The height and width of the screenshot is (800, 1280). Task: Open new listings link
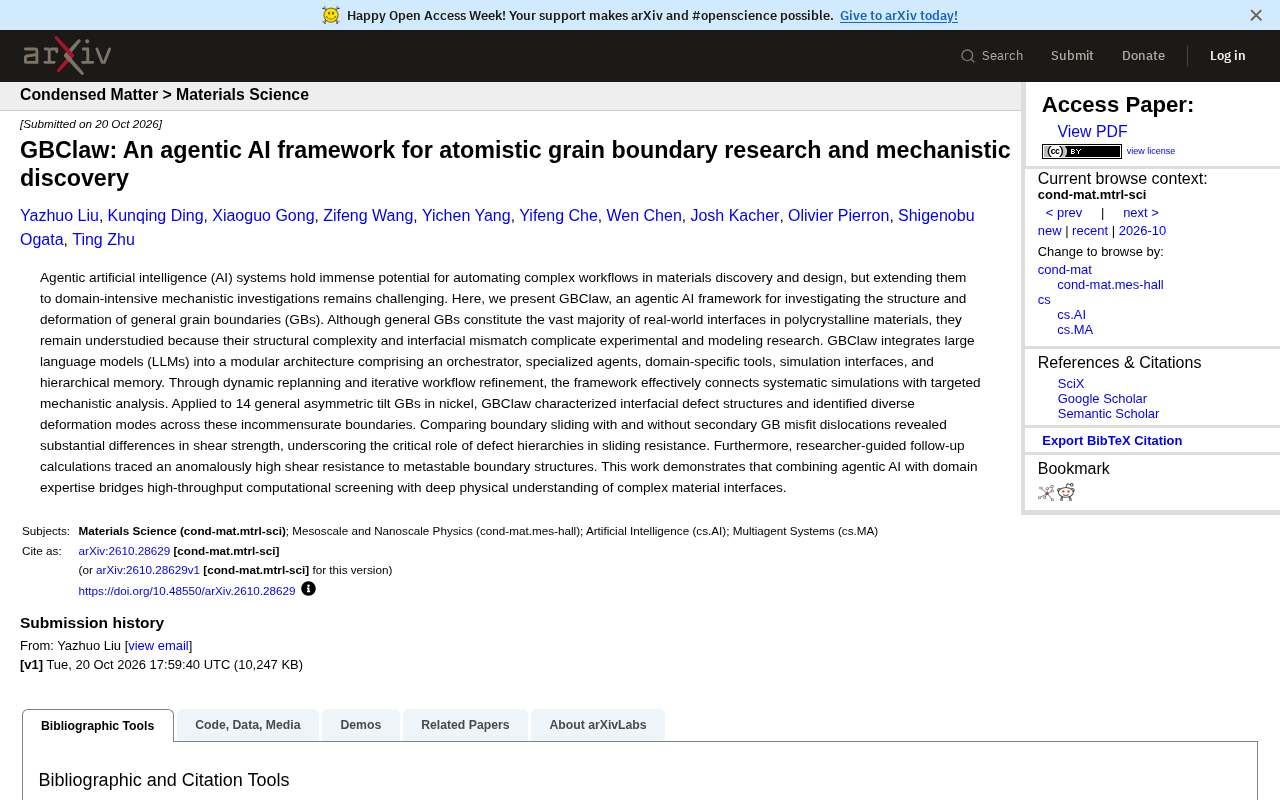(1050, 231)
